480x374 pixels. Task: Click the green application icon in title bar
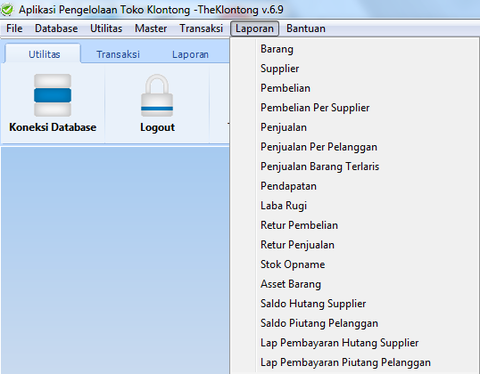7,9
